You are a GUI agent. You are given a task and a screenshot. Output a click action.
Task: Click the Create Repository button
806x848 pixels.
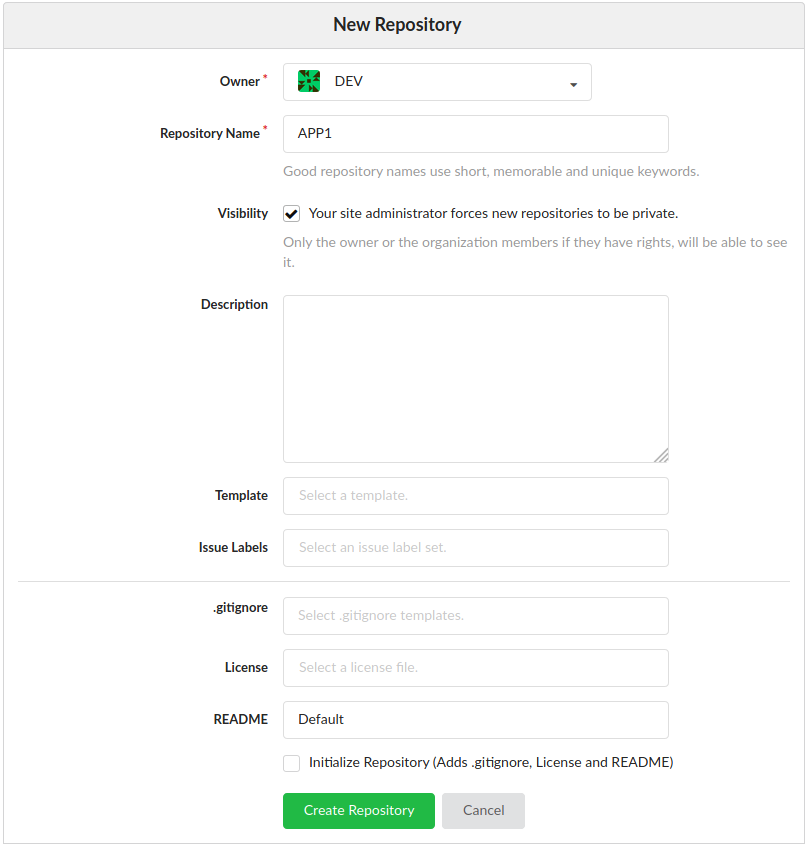[x=359, y=811]
